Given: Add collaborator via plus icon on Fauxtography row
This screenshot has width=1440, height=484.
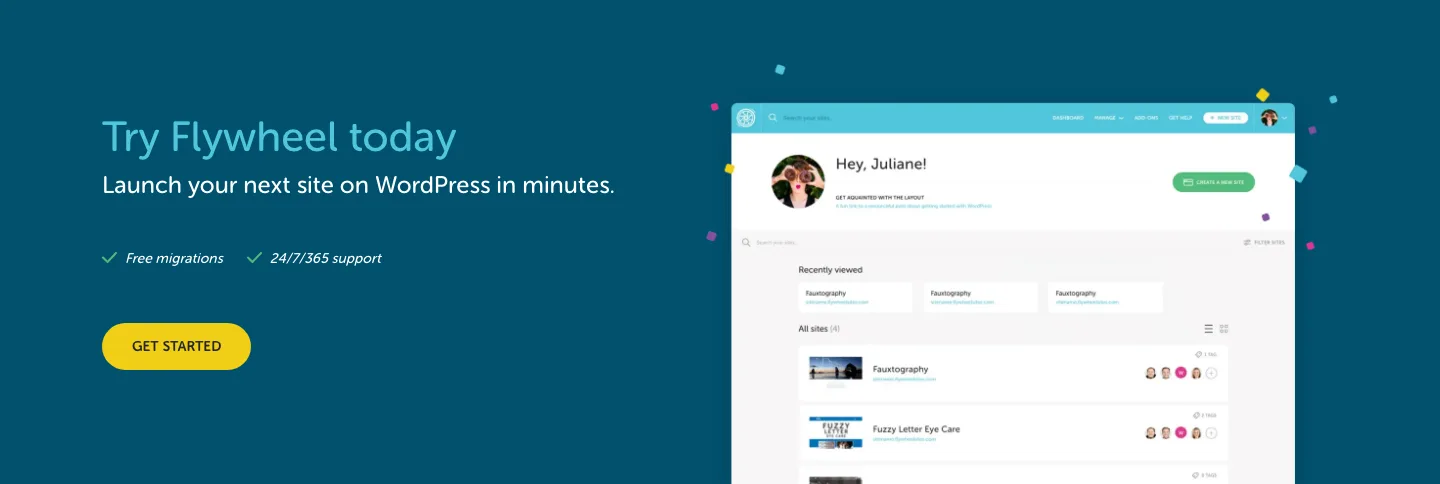Looking at the screenshot, I should coord(1211,373).
